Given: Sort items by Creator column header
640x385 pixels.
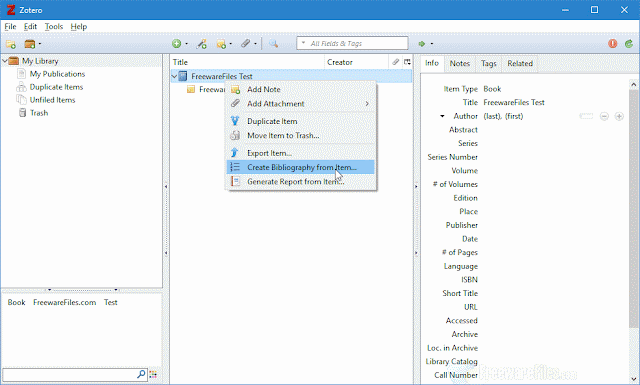Looking at the screenshot, I should pos(356,62).
